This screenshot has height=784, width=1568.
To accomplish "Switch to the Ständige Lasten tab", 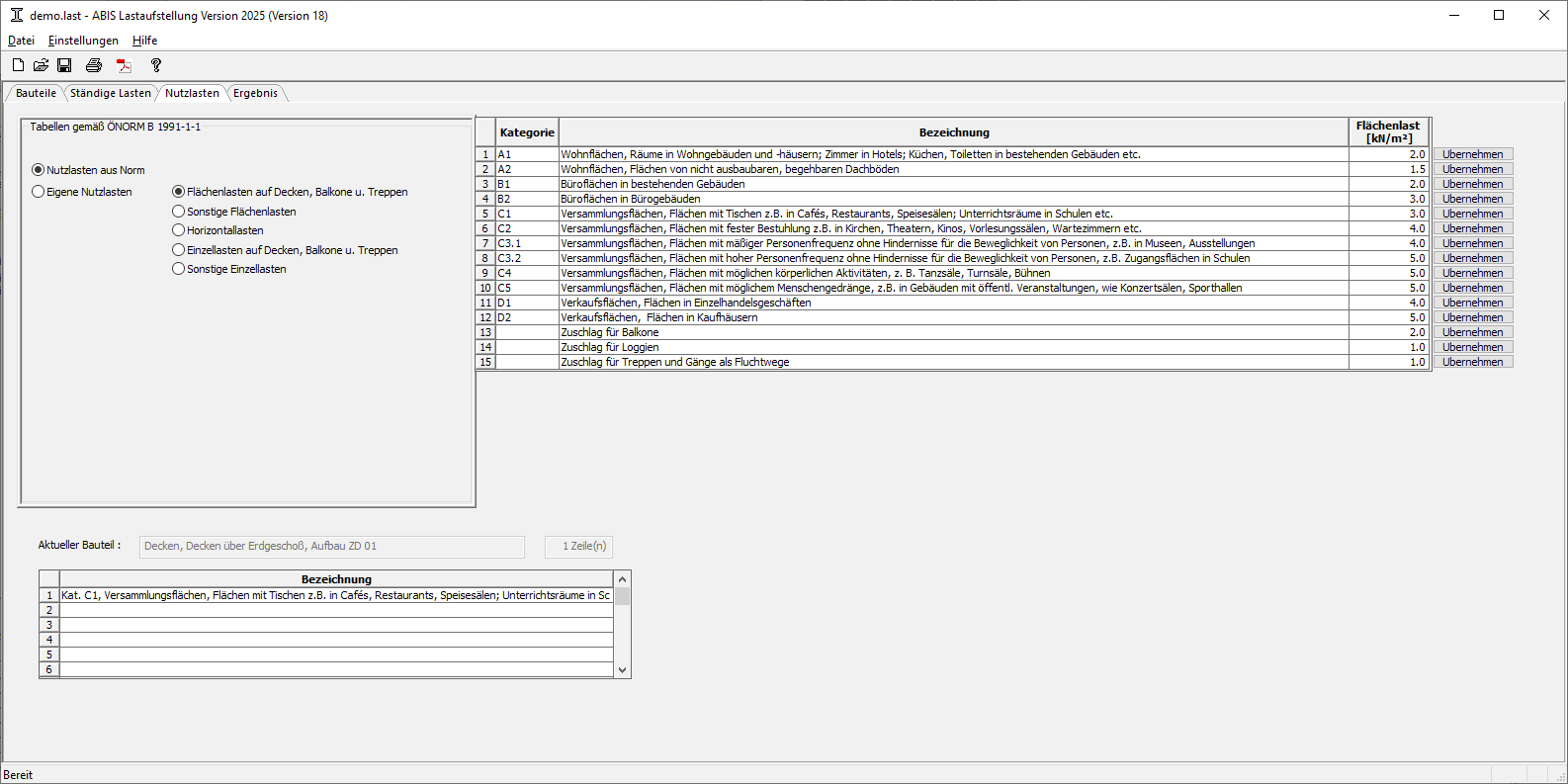I will tap(111, 93).
